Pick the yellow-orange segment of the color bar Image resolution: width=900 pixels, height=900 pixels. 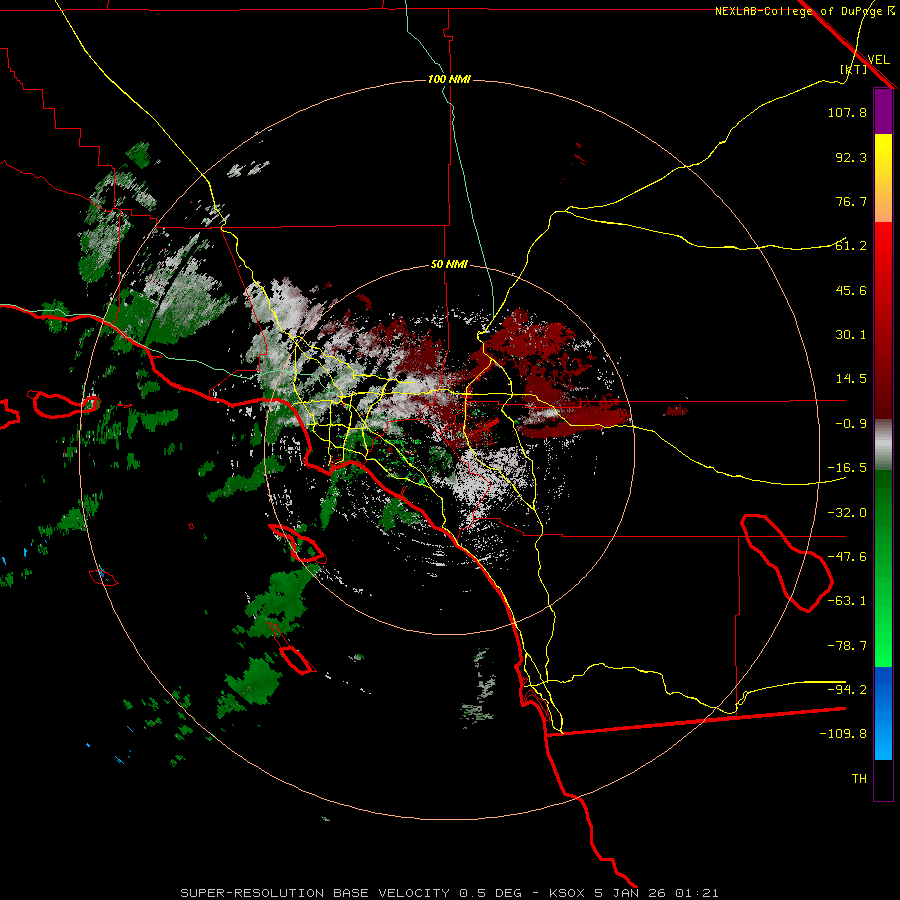[x=883, y=178]
